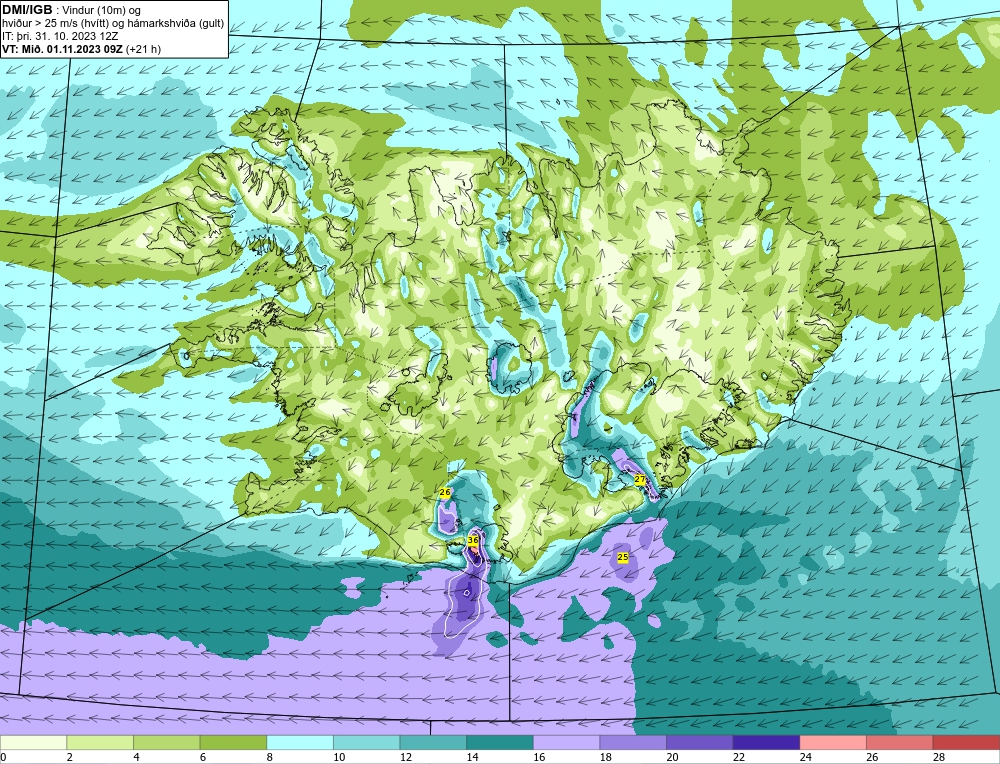Click the 4–6 m/s green swatch
This screenshot has width=1000, height=764.
166,743
